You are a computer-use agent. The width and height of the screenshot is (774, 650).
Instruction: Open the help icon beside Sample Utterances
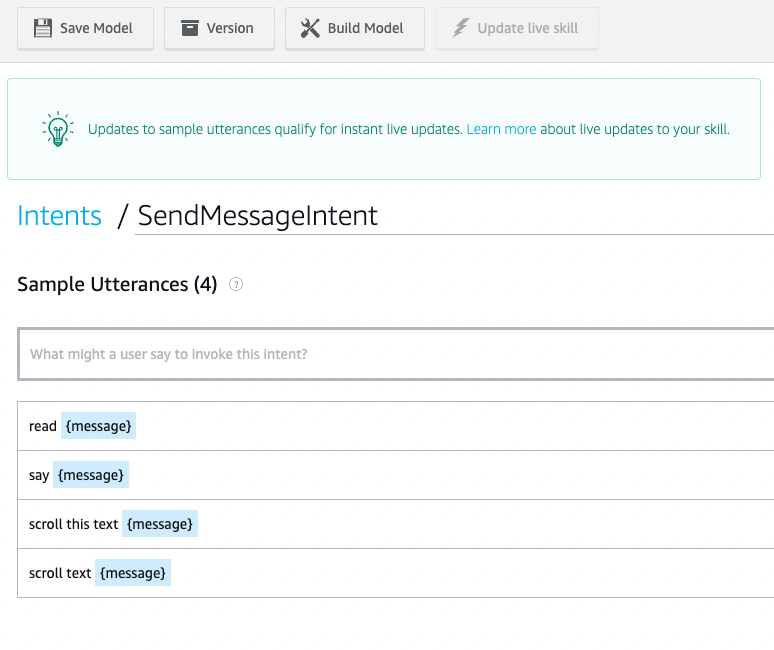(236, 285)
